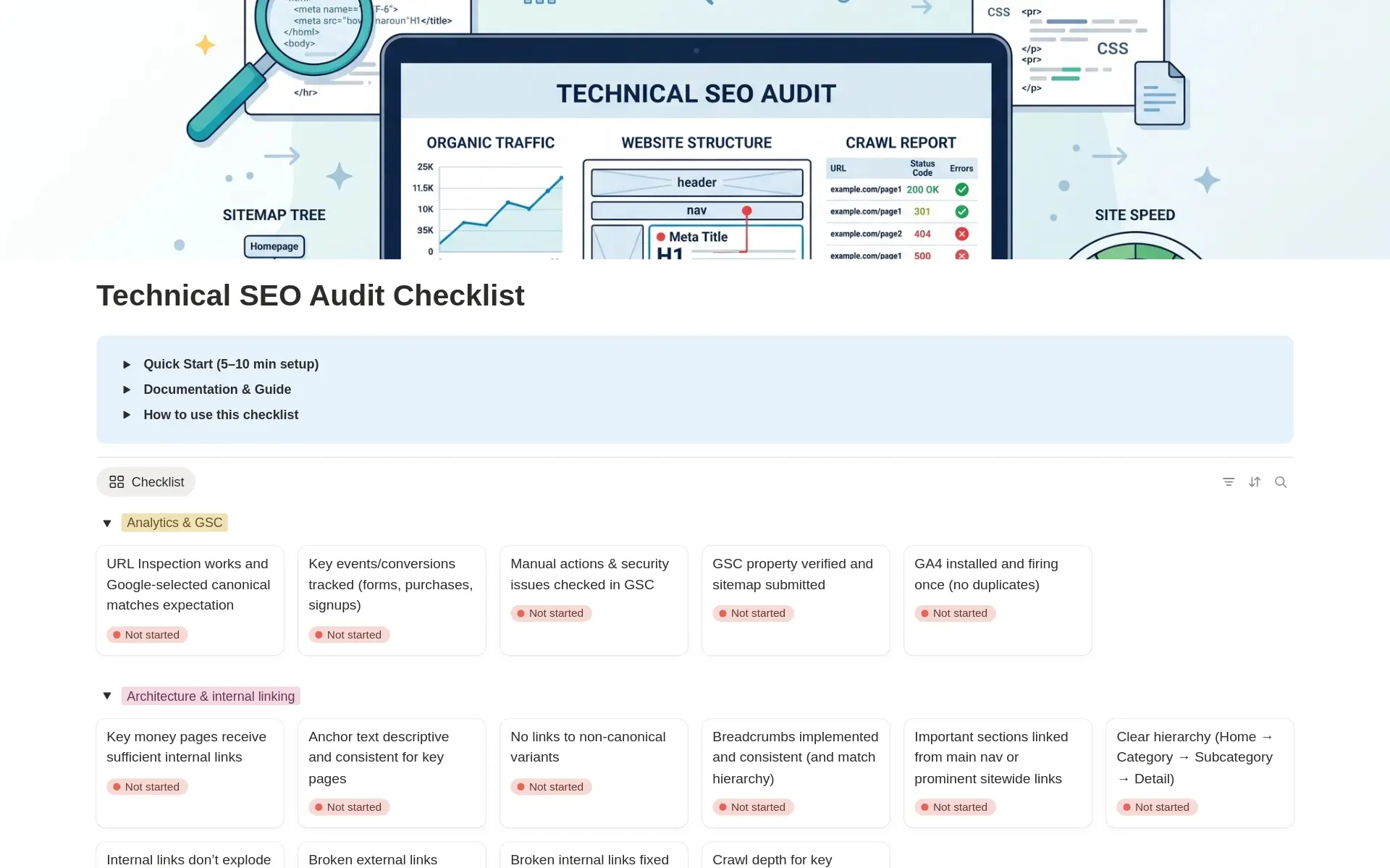Image resolution: width=1390 pixels, height=868 pixels.
Task: Open database search magnifier icon
Action: (x=1281, y=482)
